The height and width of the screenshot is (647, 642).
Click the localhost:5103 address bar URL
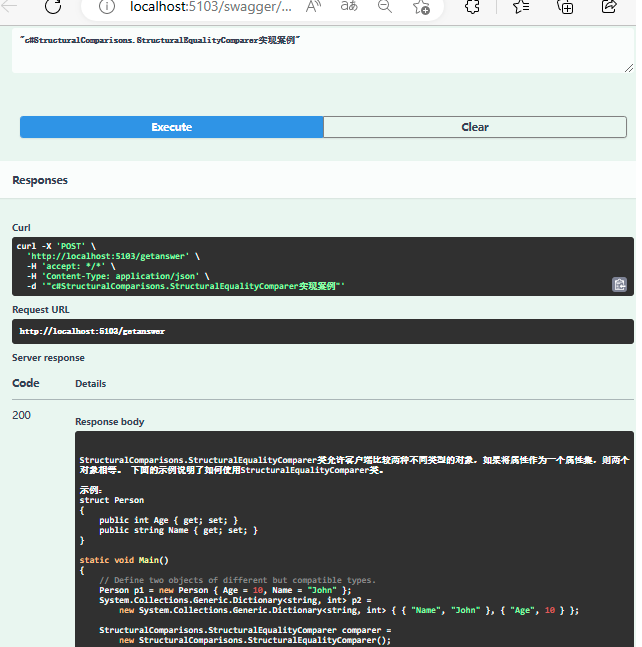pyautogui.click(x=211, y=7)
